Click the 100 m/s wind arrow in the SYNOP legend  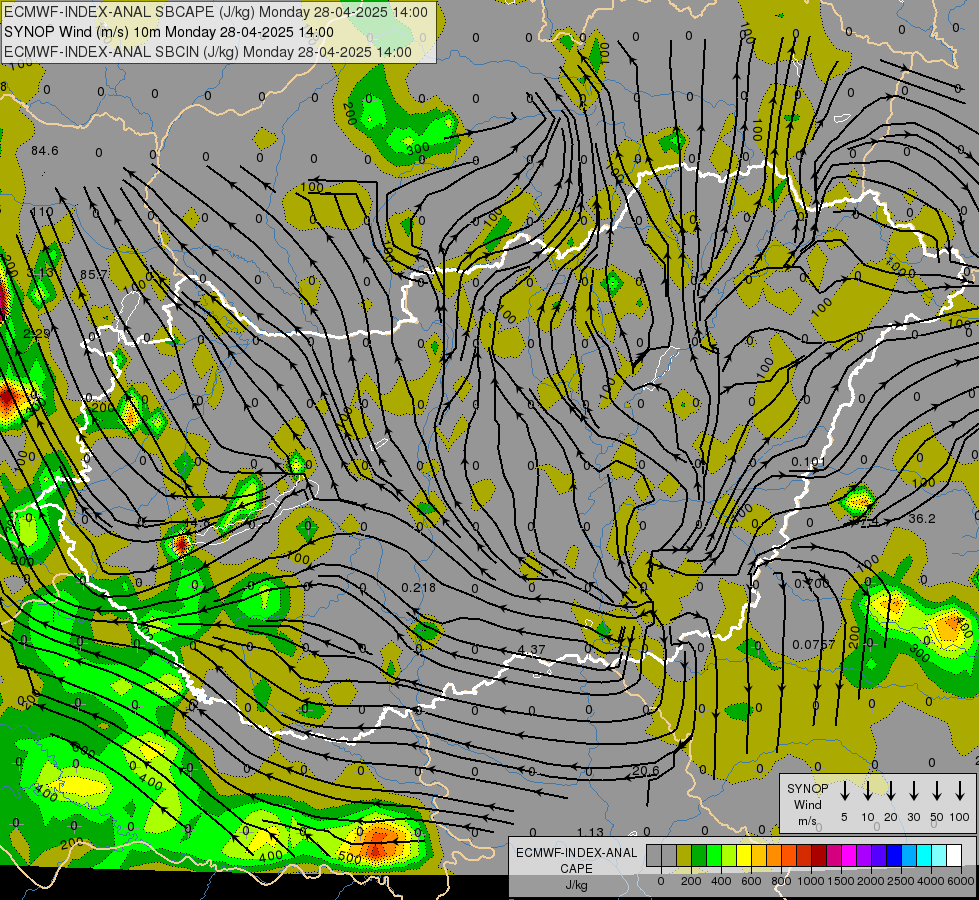[x=960, y=791]
